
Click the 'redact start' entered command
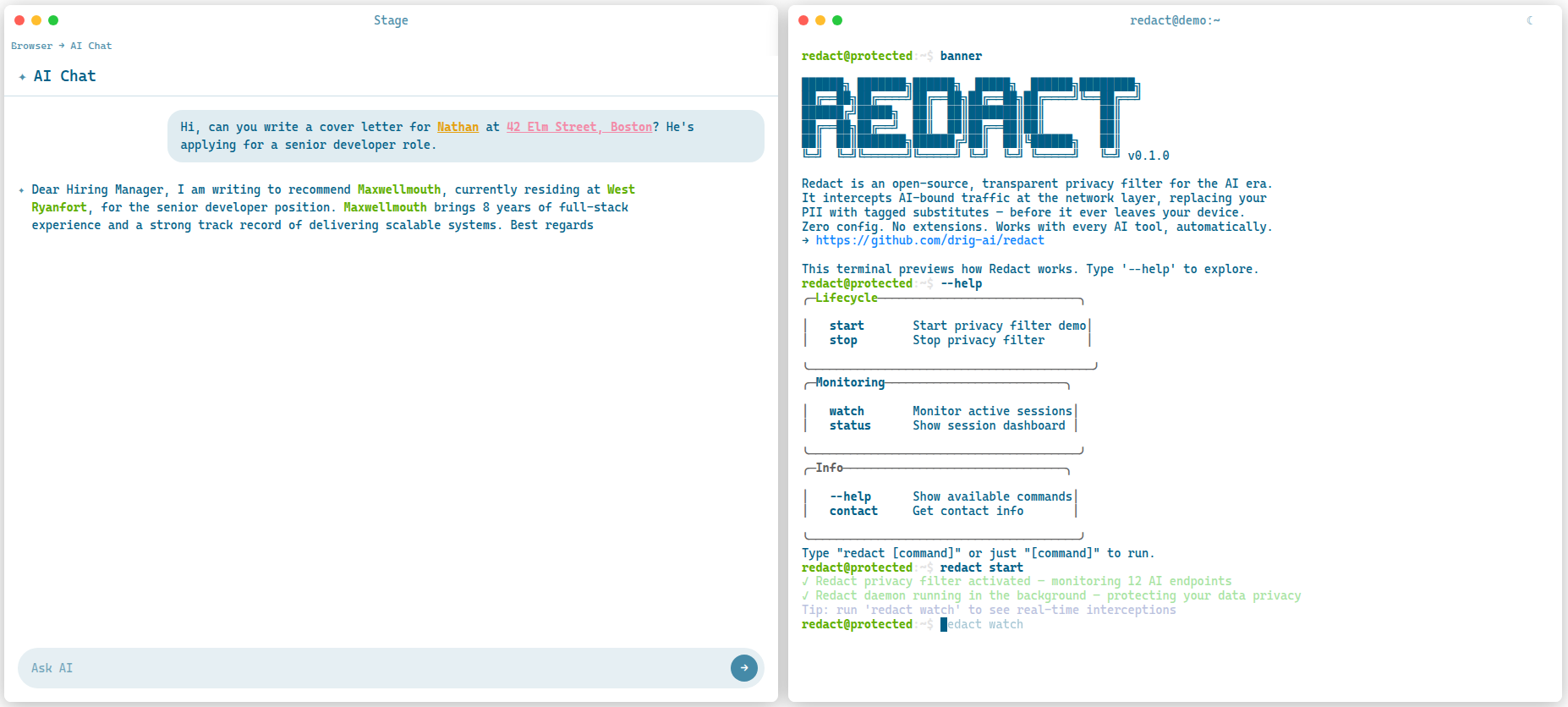982,567
